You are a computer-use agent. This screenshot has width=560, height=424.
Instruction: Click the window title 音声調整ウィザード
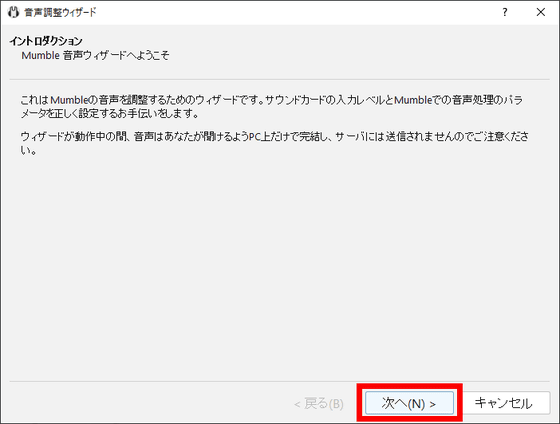(x=60, y=13)
